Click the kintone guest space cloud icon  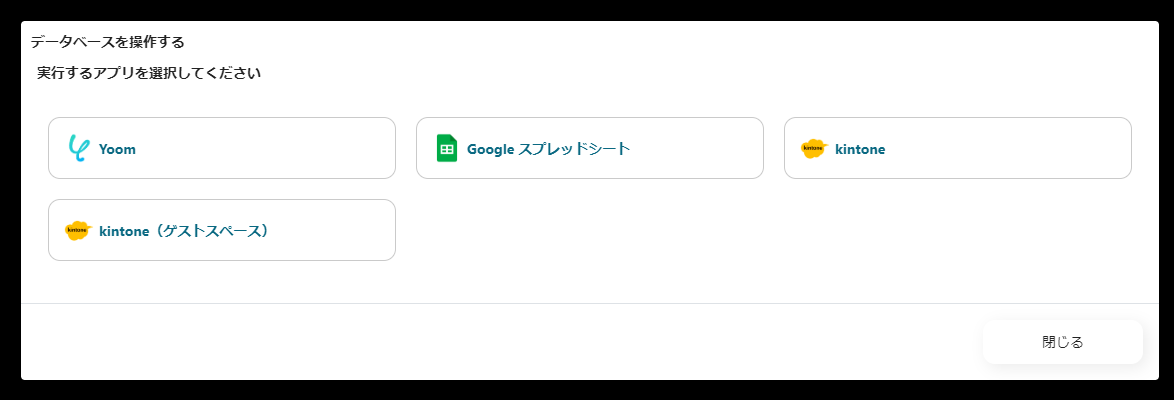click(78, 231)
